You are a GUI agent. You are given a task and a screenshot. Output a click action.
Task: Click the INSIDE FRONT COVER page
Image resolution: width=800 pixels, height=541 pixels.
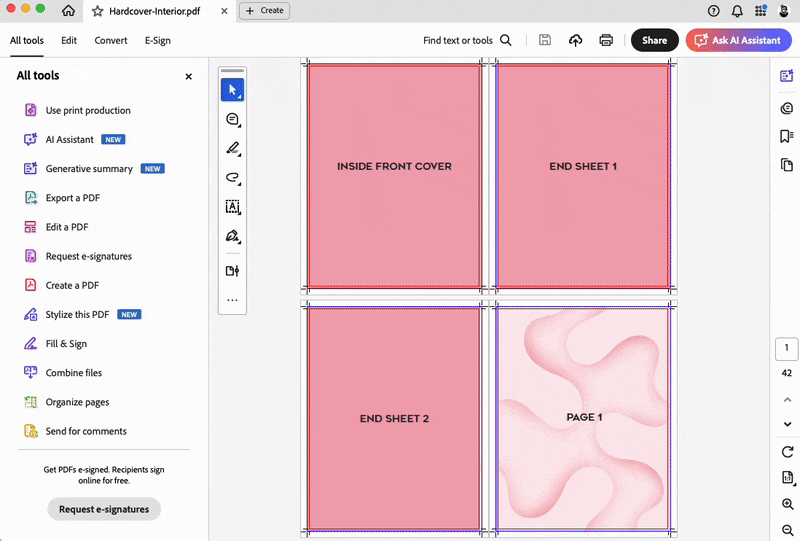(394, 176)
